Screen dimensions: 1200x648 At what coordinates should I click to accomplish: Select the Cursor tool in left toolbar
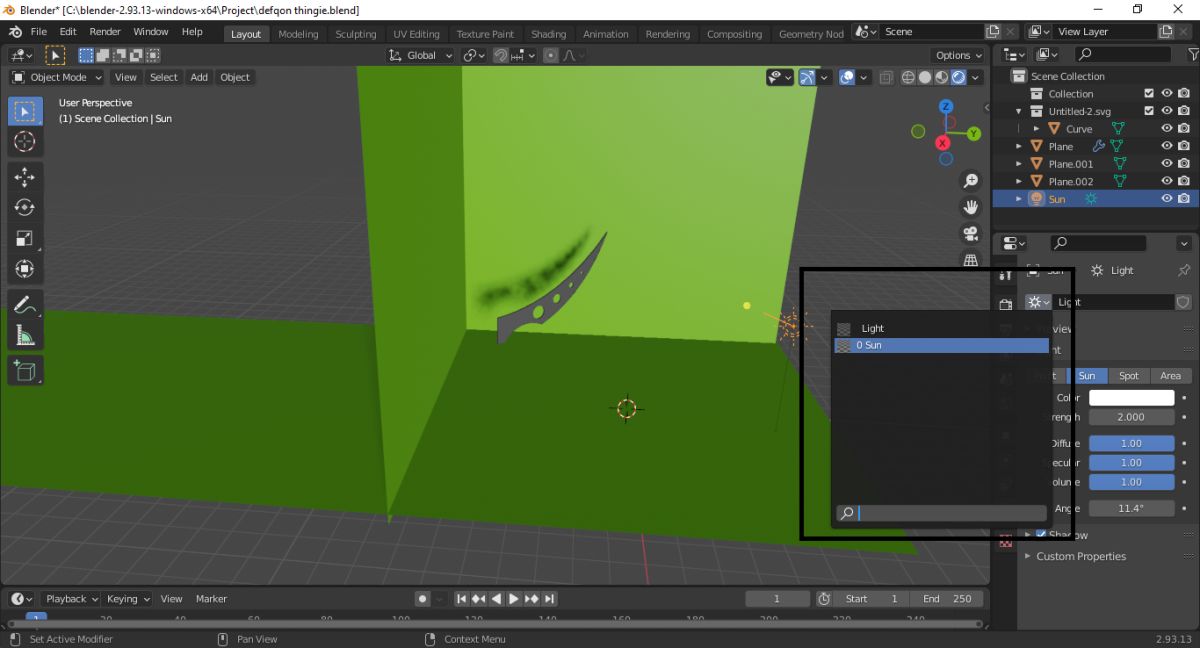pyautogui.click(x=25, y=141)
